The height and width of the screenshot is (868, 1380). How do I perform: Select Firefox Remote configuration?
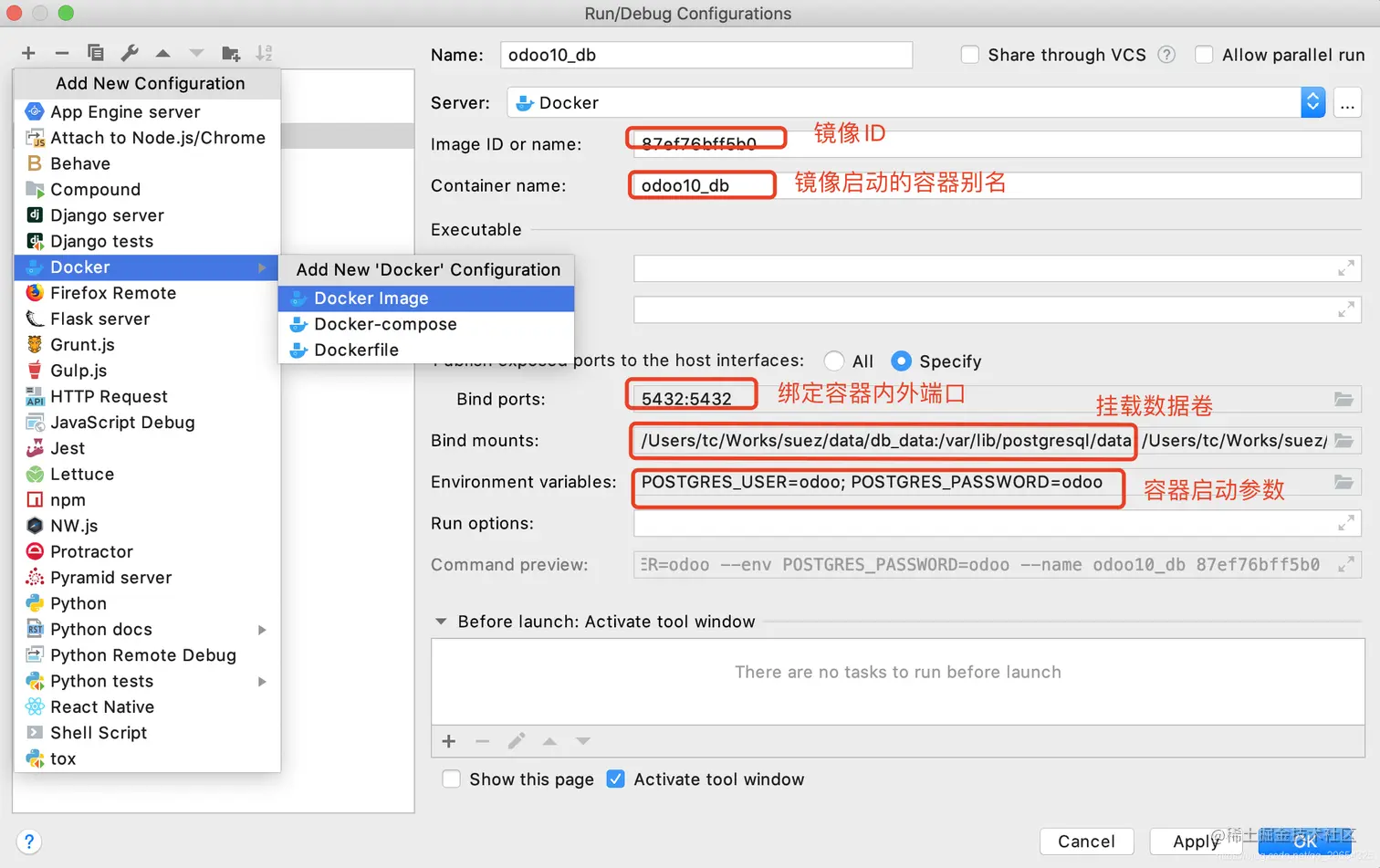[147, 293]
